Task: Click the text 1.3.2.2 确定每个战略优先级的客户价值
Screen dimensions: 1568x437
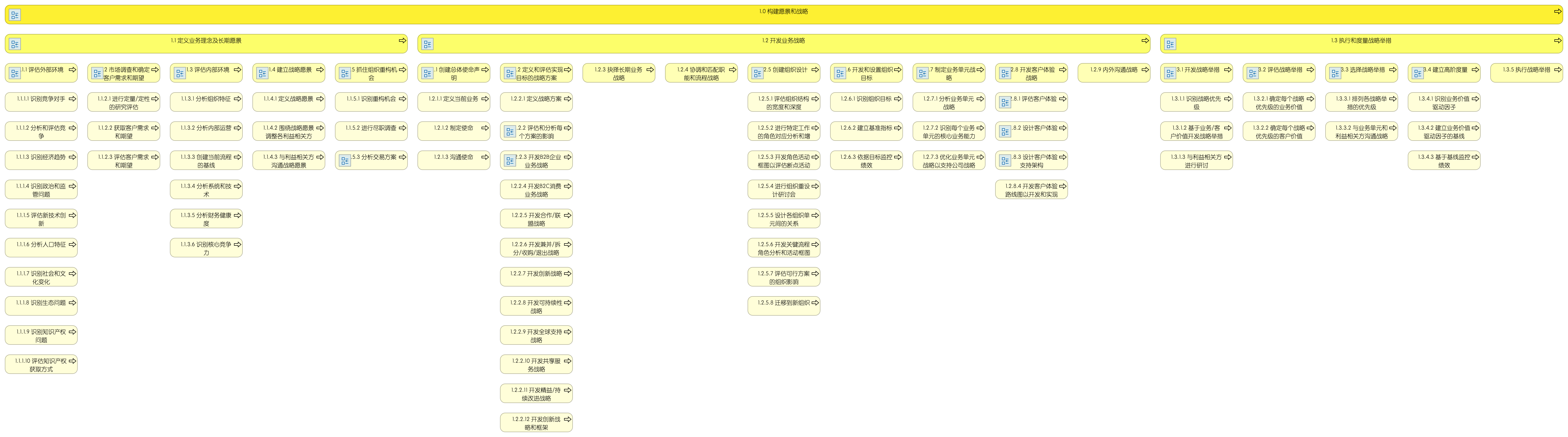Action: [x=1279, y=132]
